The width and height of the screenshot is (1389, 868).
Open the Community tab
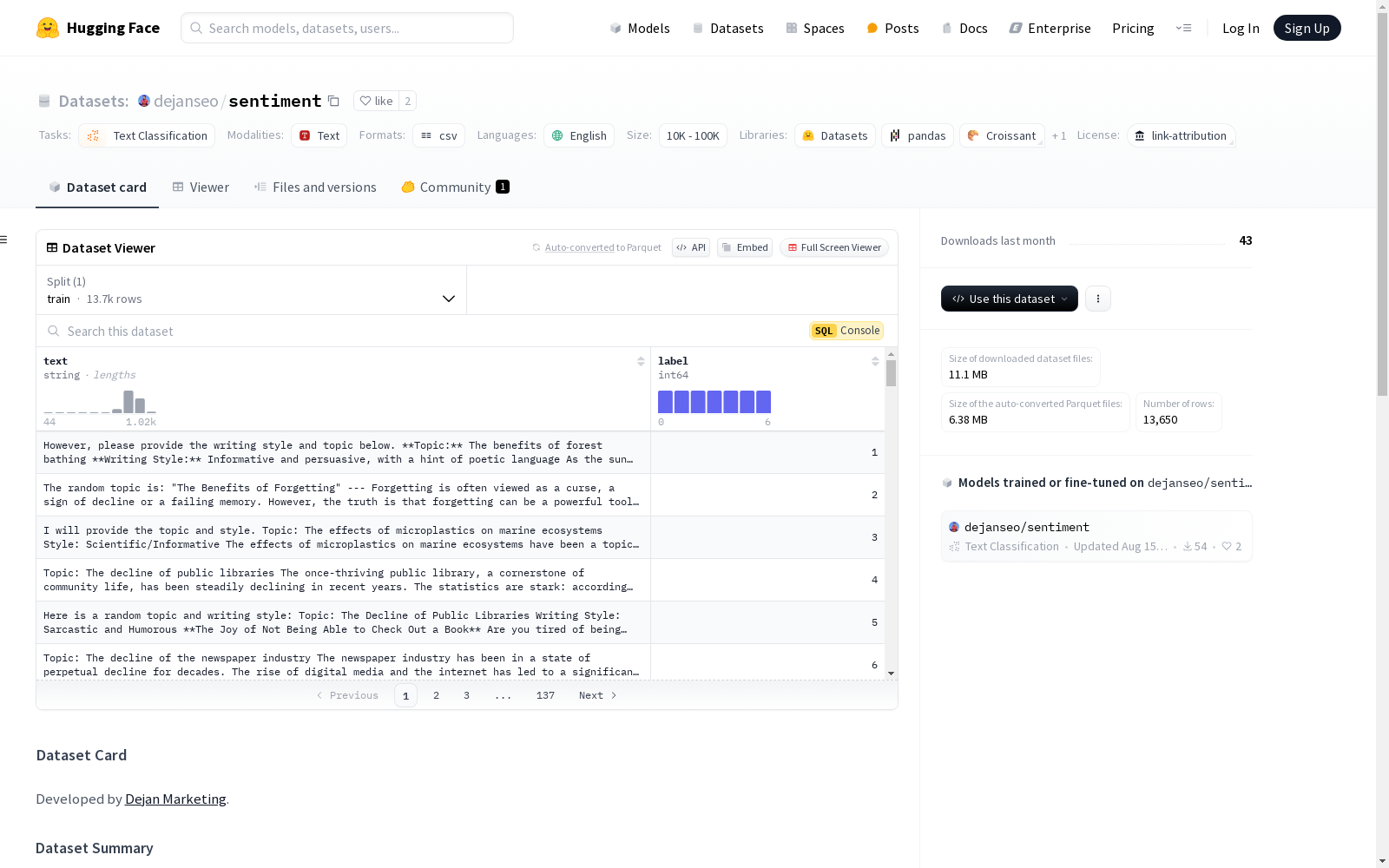(x=455, y=187)
